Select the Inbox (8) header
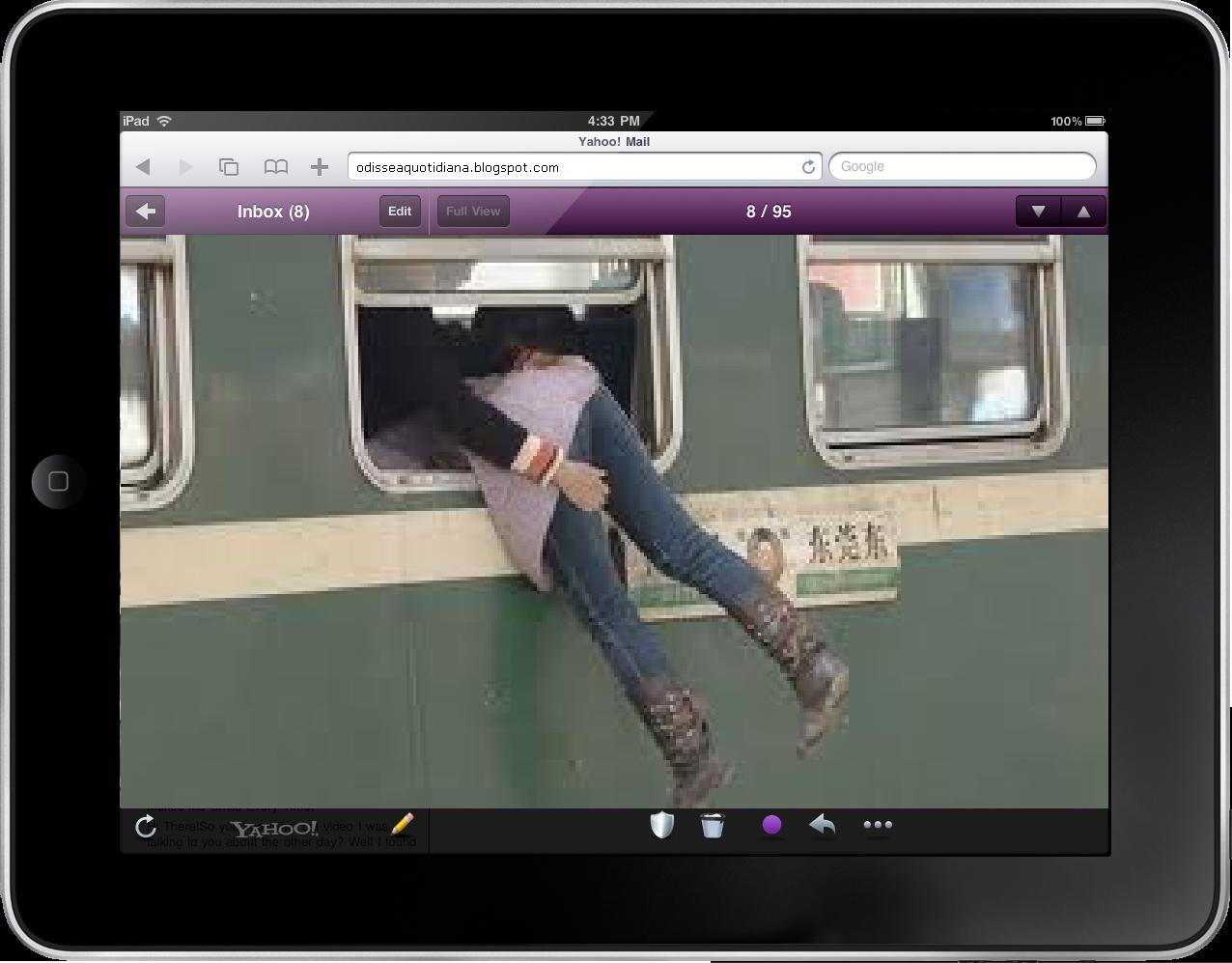Image resolution: width=1232 pixels, height=963 pixels. pos(273,211)
